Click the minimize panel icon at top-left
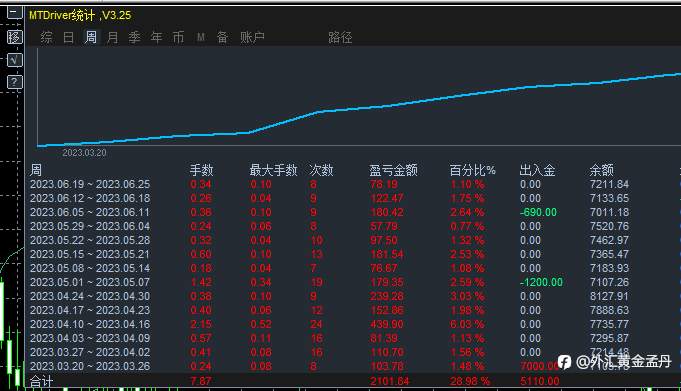 pyautogui.click(x=14, y=13)
